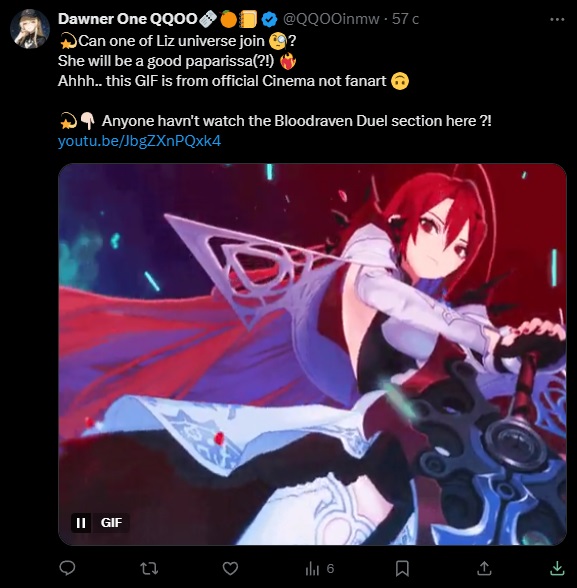Open the youtu.be/JbgZXnPQxk4 link
The width and height of the screenshot is (577, 588).
139,141
